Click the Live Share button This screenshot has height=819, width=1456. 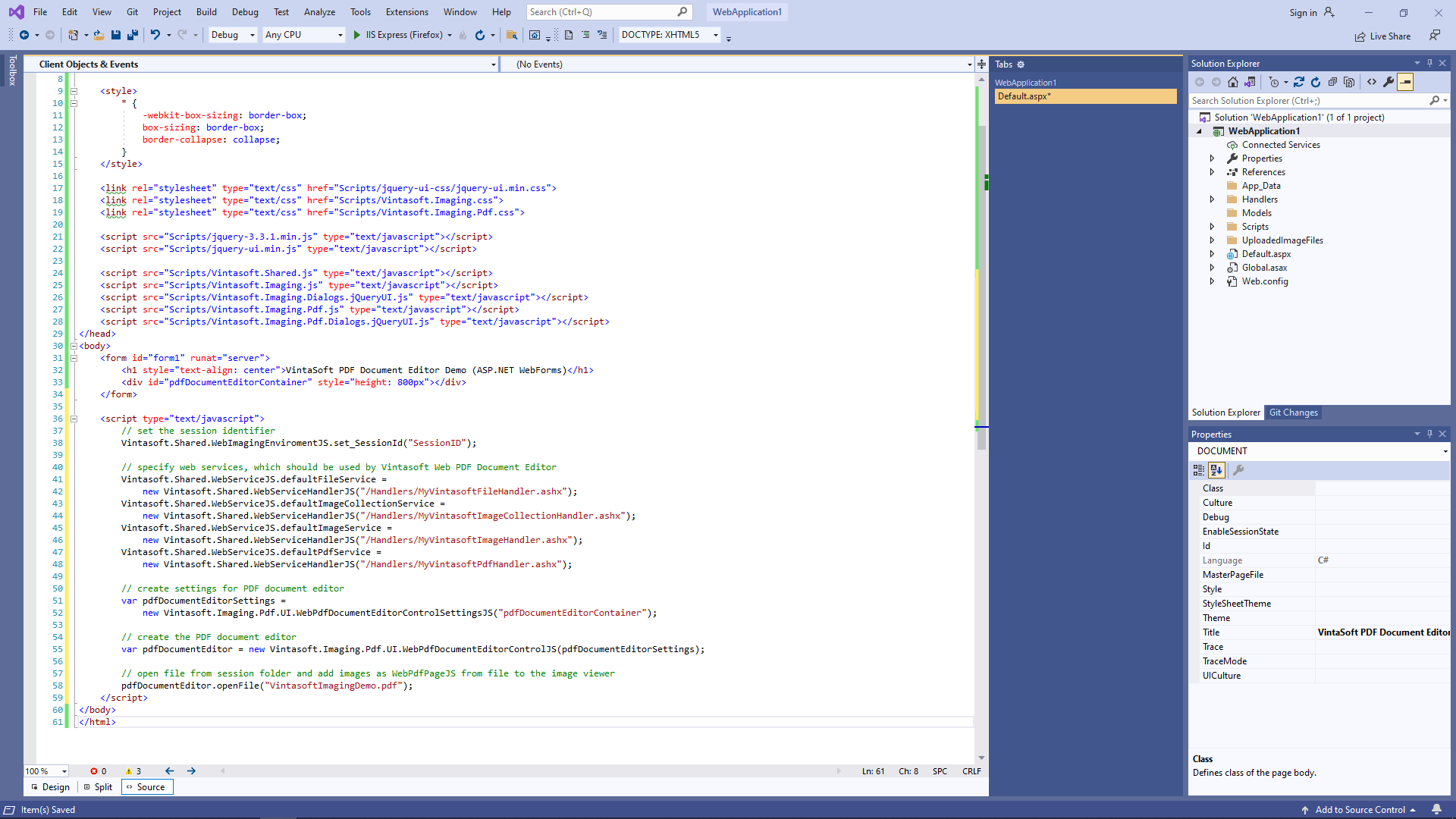pyautogui.click(x=1383, y=36)
